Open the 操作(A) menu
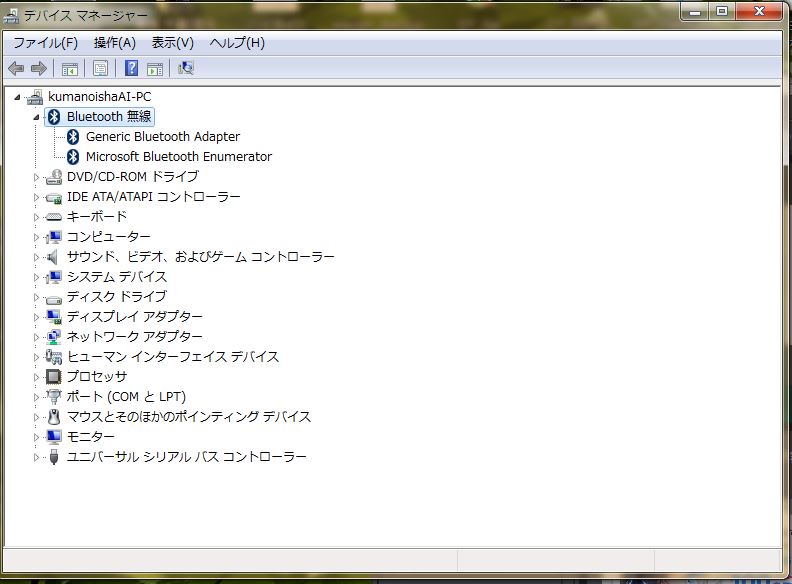Screen dimensions: 792x584 pos(115,43)
